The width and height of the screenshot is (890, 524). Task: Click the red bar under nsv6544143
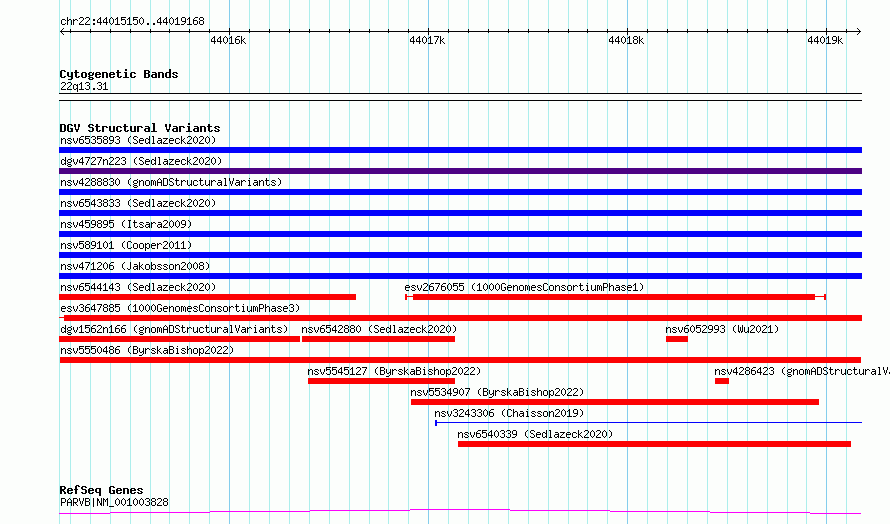click(207, 297)
